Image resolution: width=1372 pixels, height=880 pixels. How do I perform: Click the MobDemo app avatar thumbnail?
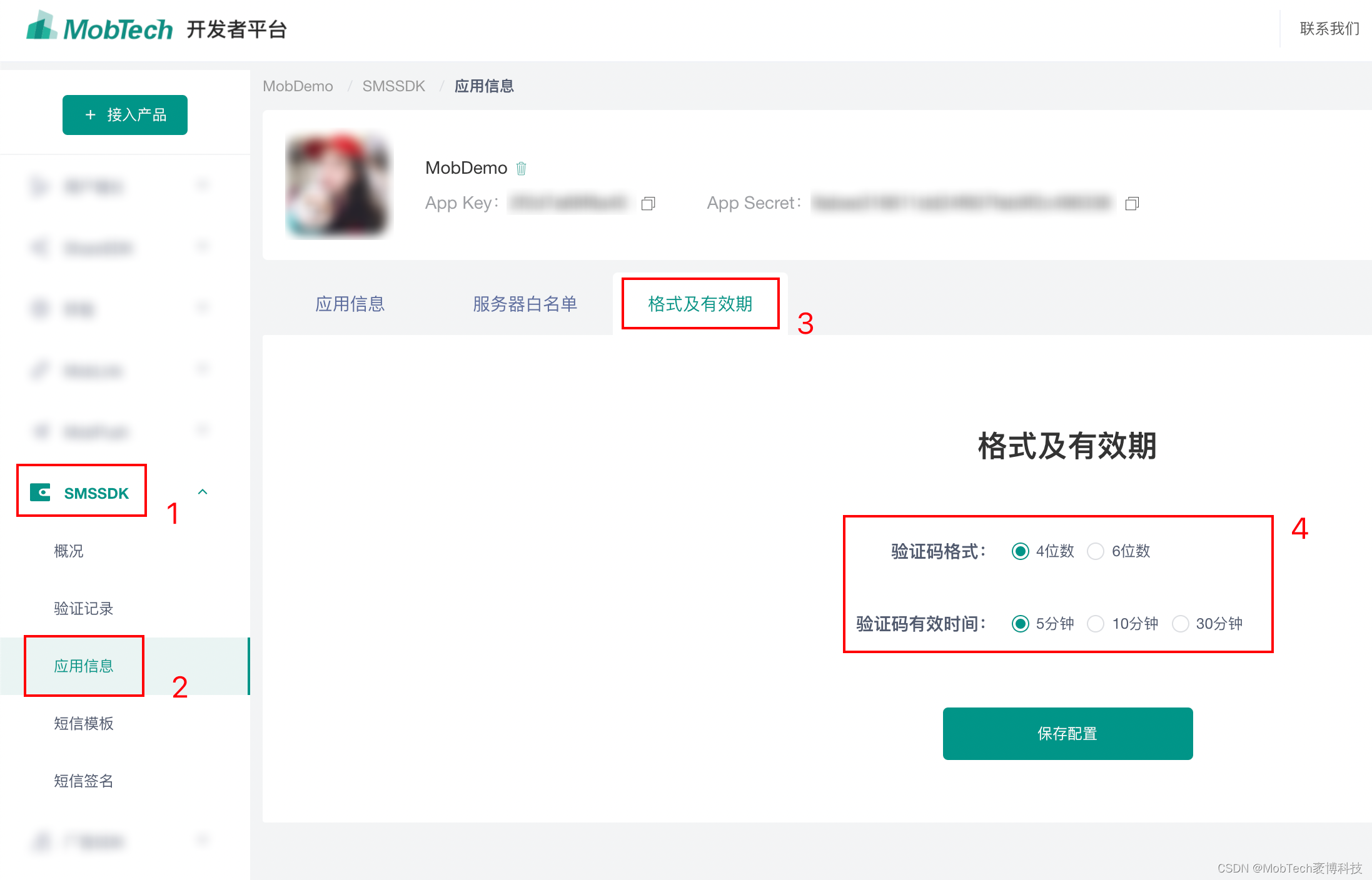point(338,185)
